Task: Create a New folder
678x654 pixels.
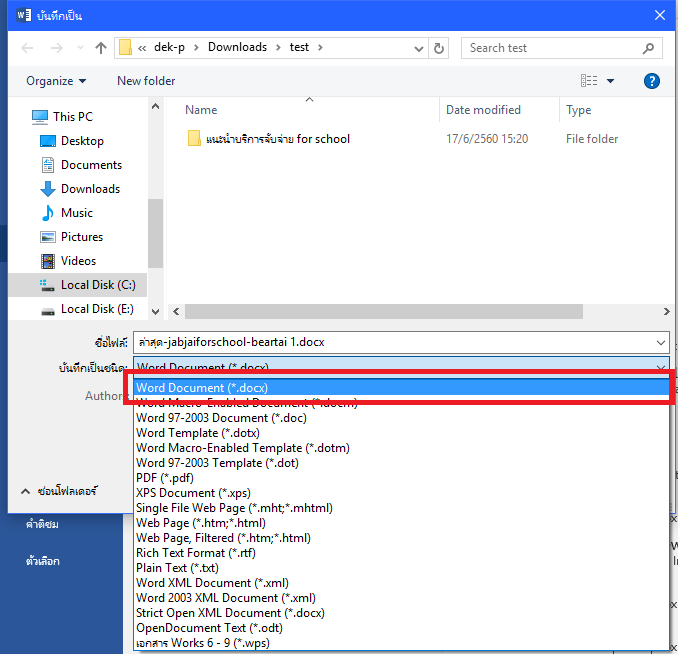Action: click(146, 81)
